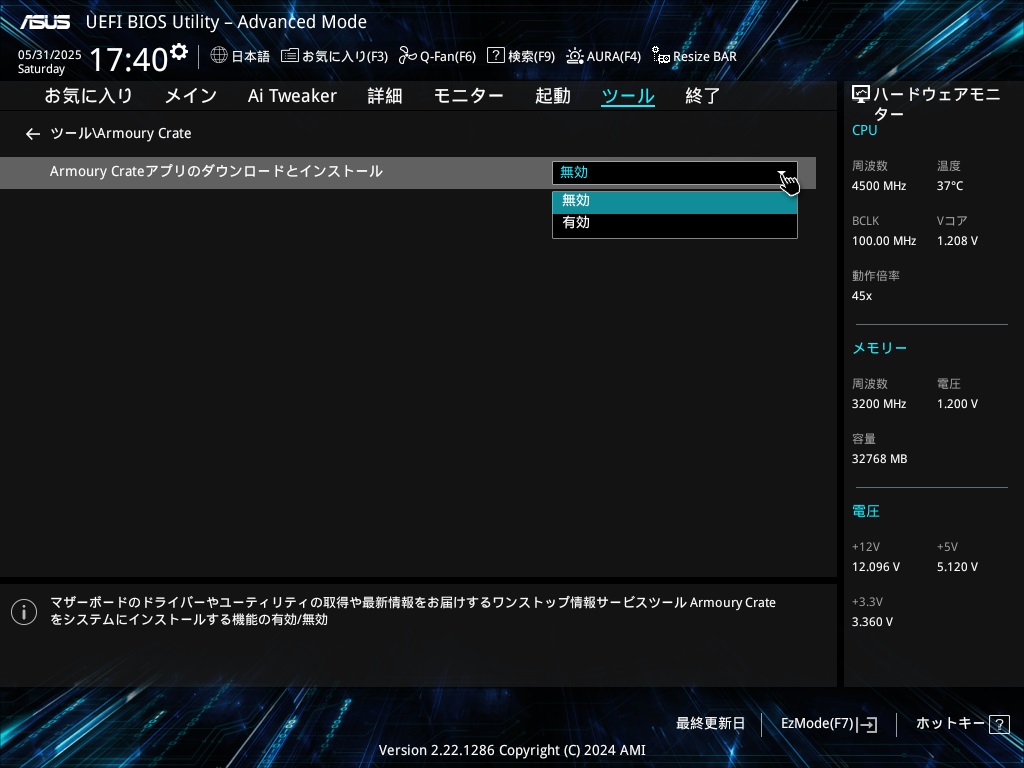This screenshot has width=1024, height=768.
Task: Click the 32768 MB capacity value
Action: tap(880, 459)
